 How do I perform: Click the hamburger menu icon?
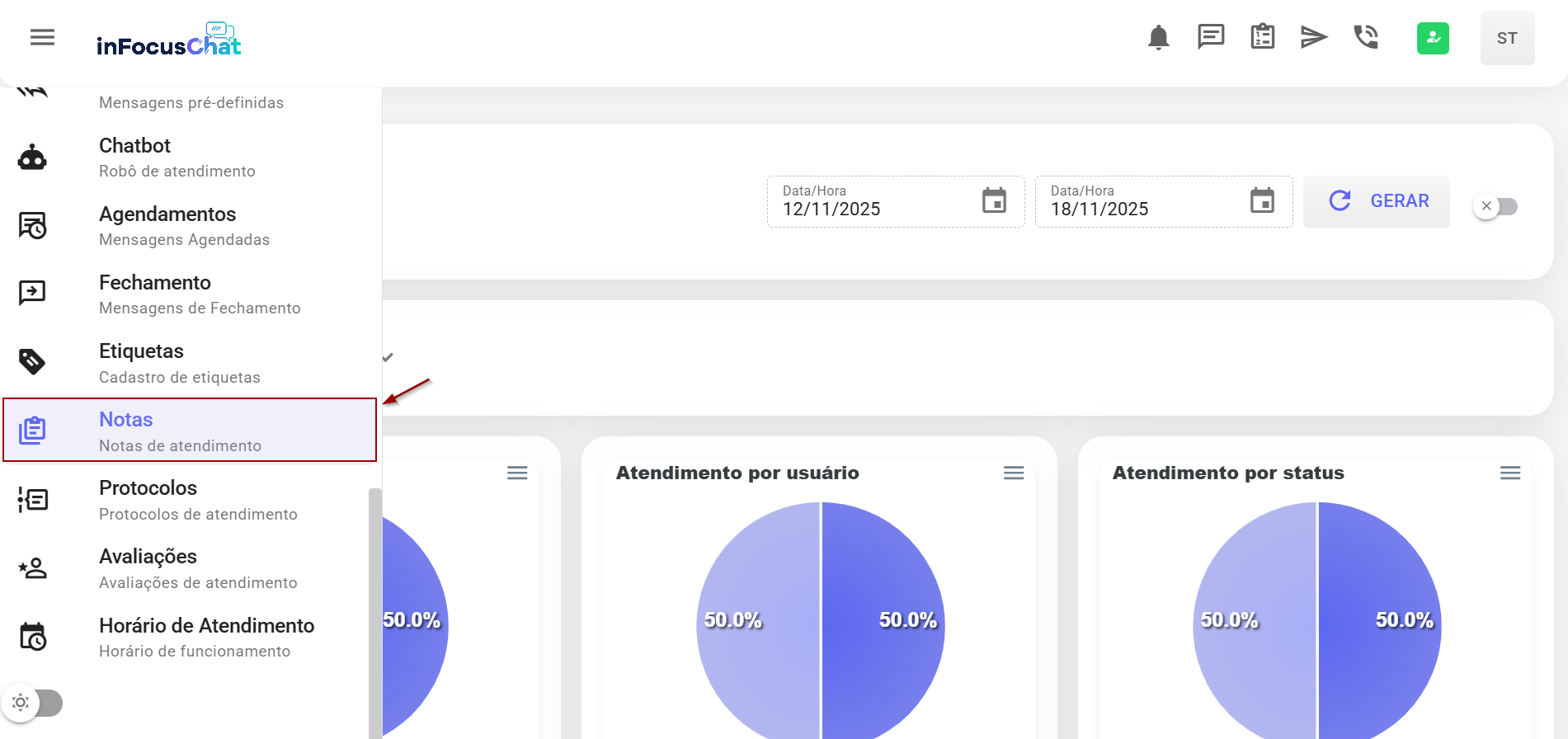click(x=42, y=38)
